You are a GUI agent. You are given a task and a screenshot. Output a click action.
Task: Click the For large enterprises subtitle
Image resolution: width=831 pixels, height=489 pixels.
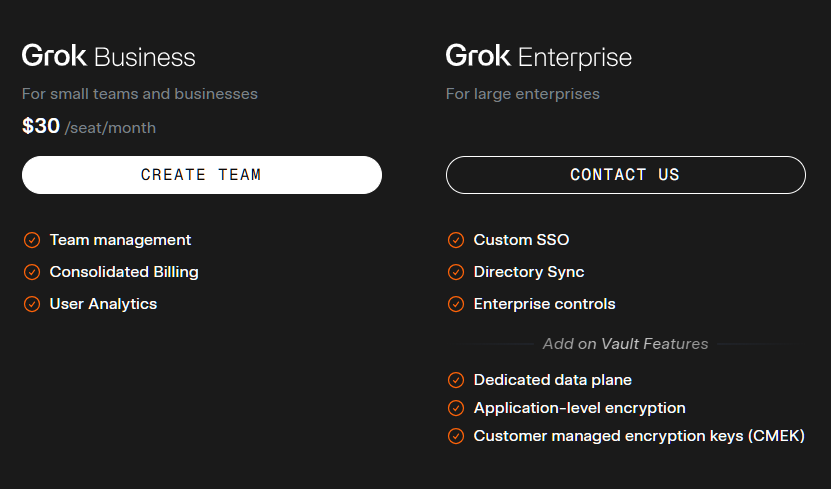click(522, 94)
